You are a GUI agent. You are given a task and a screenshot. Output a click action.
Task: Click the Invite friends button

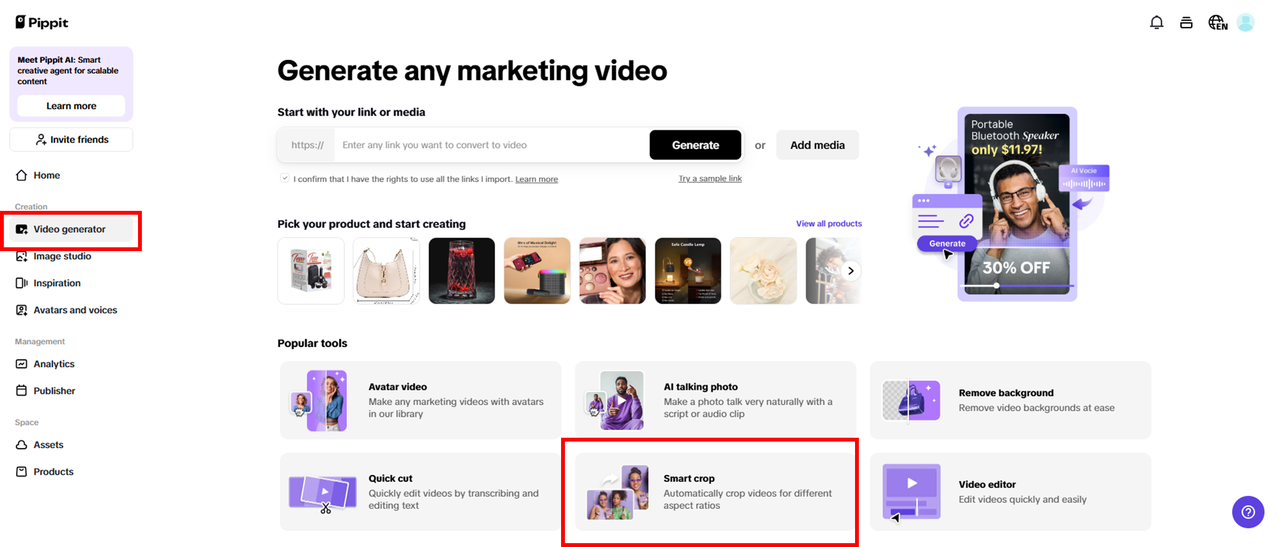coord(71,139)
